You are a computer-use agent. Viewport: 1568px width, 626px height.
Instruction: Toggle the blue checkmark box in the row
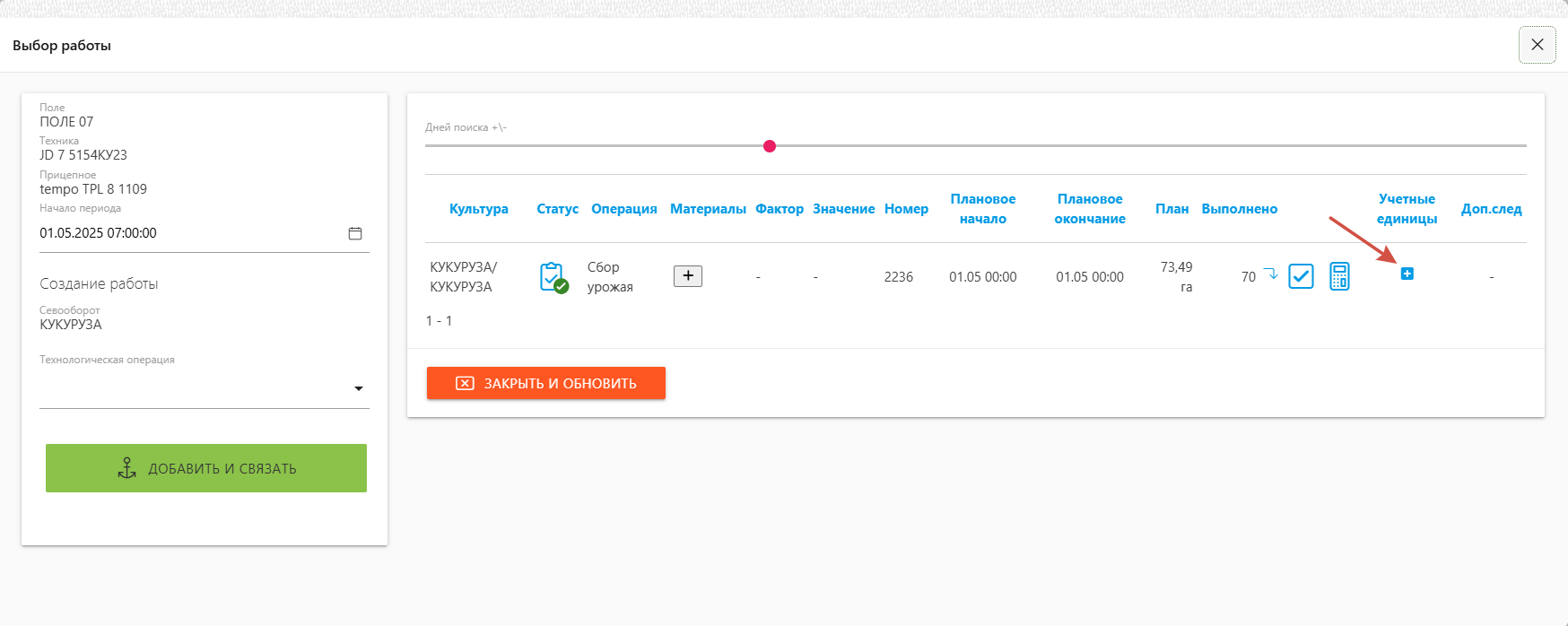tap(1301, 276)
